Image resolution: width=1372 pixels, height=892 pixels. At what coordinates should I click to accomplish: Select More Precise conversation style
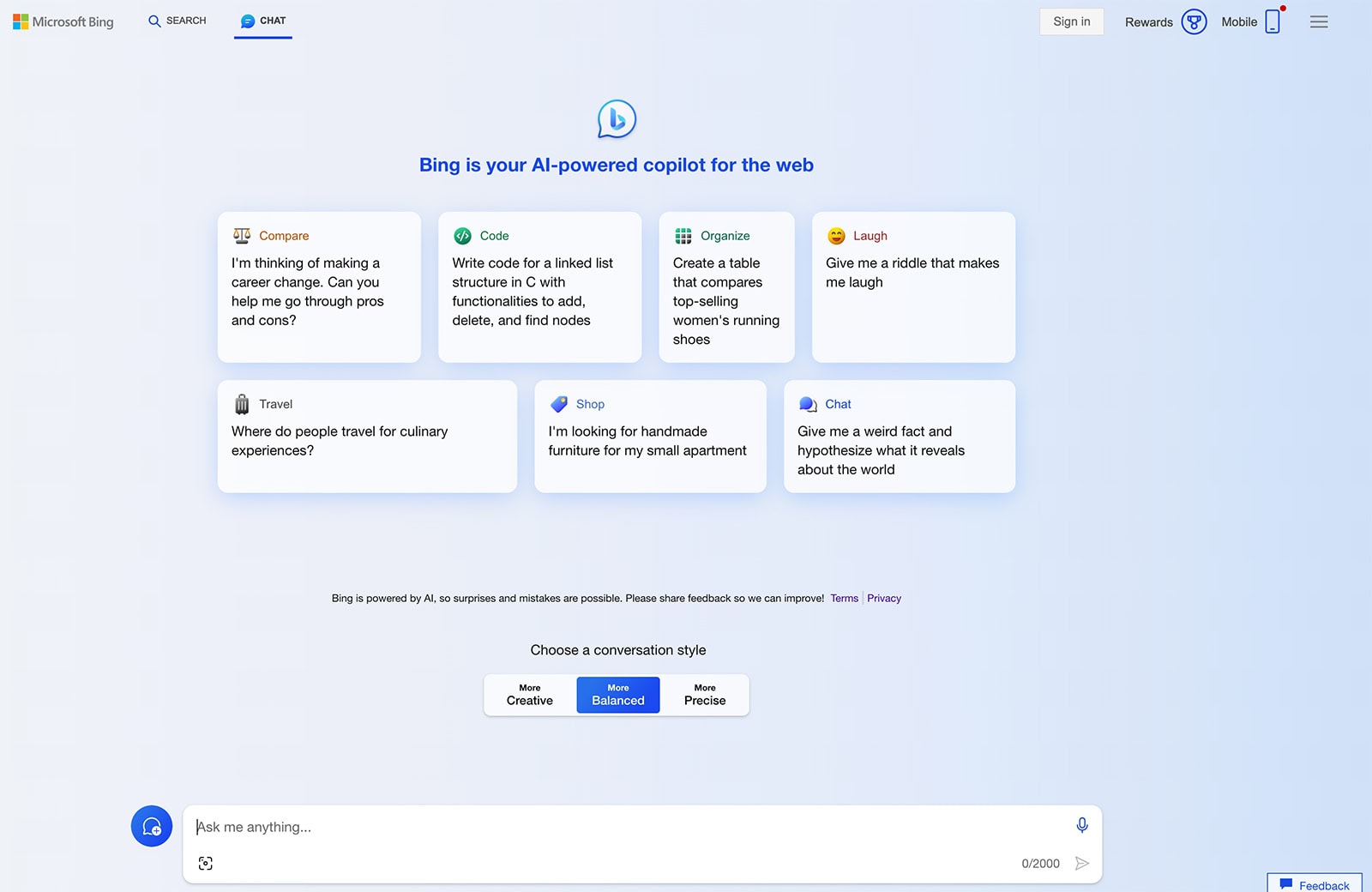(705, 695)
